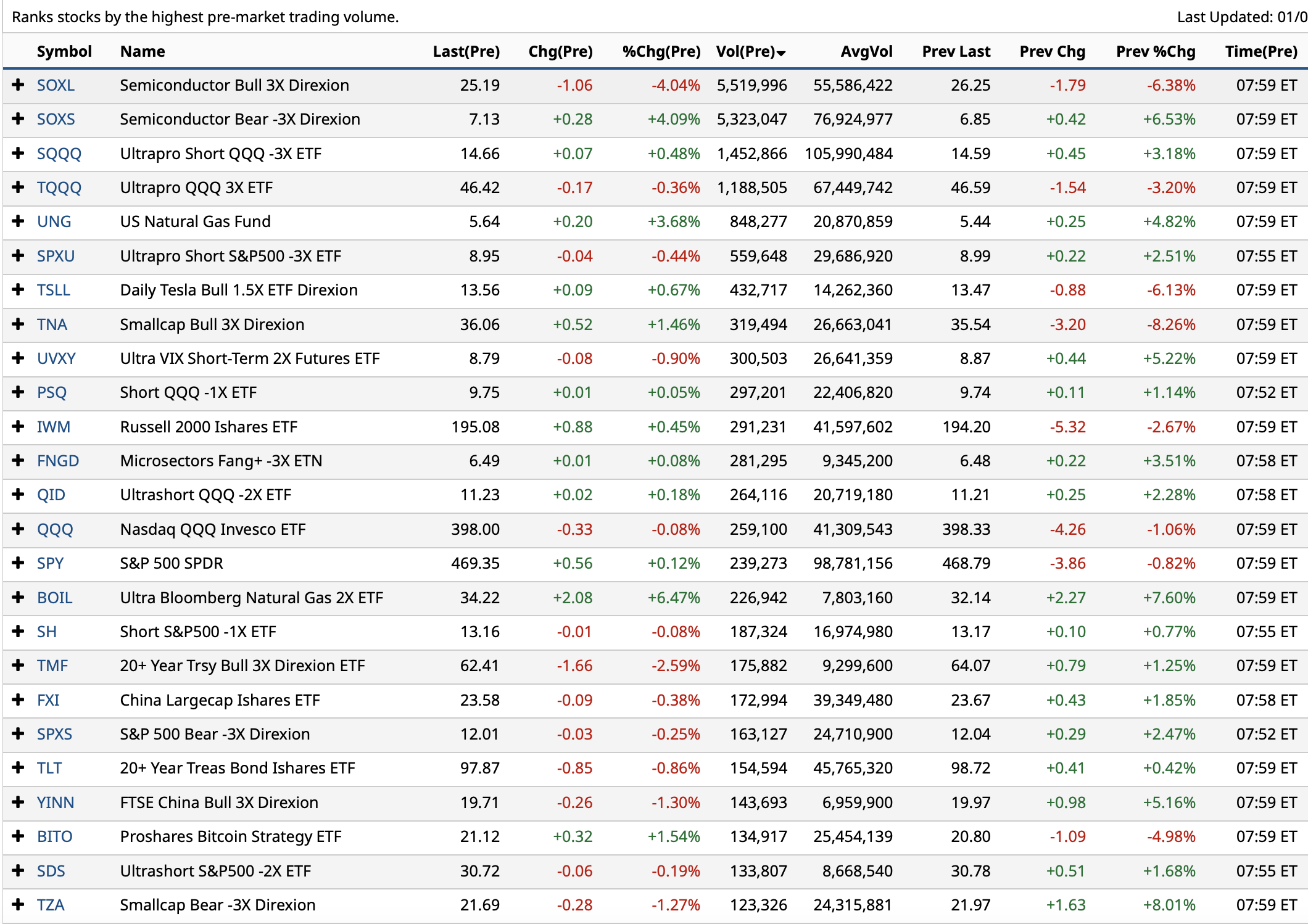This screenshot has width=1308, height=924.
Task: Click the plus icon next to BITO
Action: pyautogui.click(x=19, y=836)
